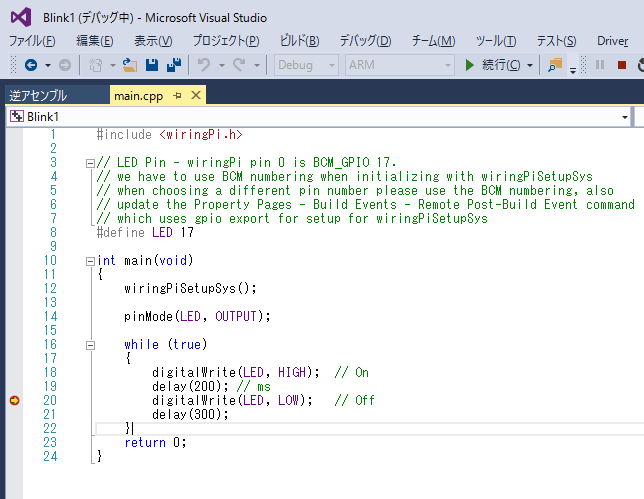Open the ビルド(B) menu
Viewport: 644px width, 499px height.
(x=300, y=41)
